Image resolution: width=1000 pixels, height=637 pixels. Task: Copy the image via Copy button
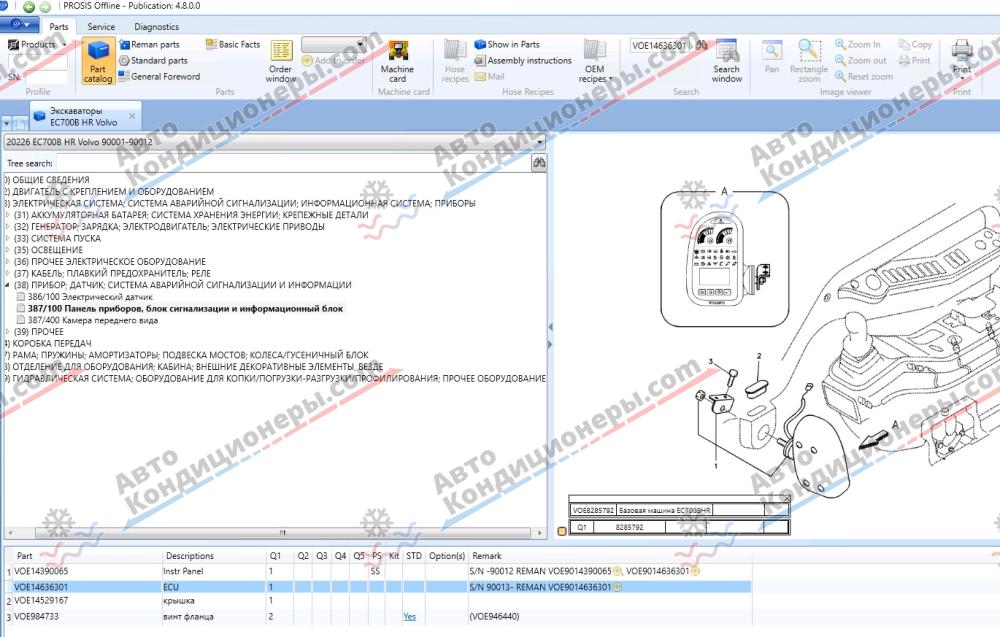pyautogui.click(x=915, y=45)
